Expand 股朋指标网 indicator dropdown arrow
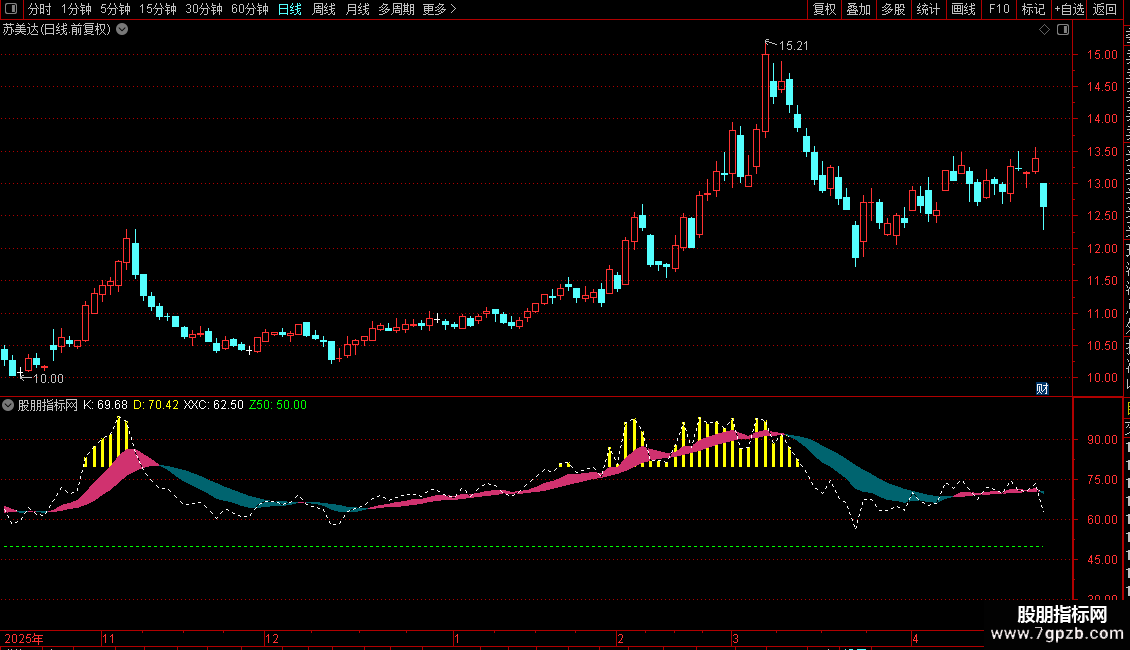This screenshot has height=650, width=1130. pos(8,405)
